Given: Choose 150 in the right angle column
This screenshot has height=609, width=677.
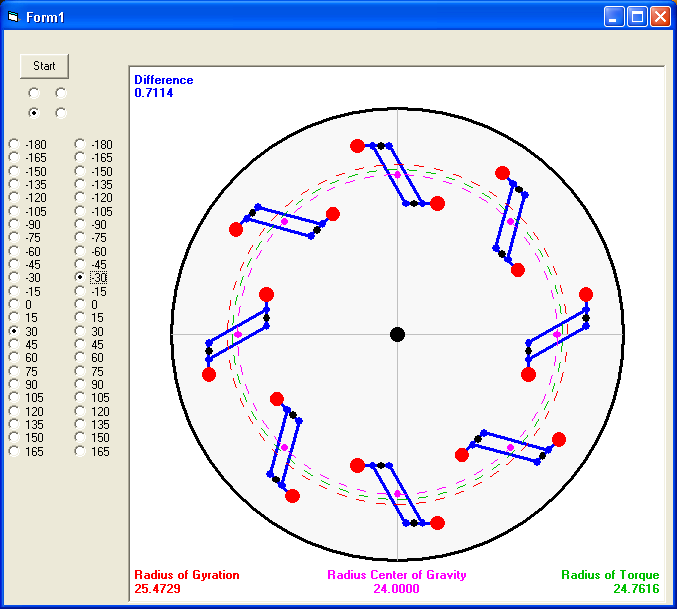Looking at the screenshot, I should pyautogui.click(x=92, y=438).
